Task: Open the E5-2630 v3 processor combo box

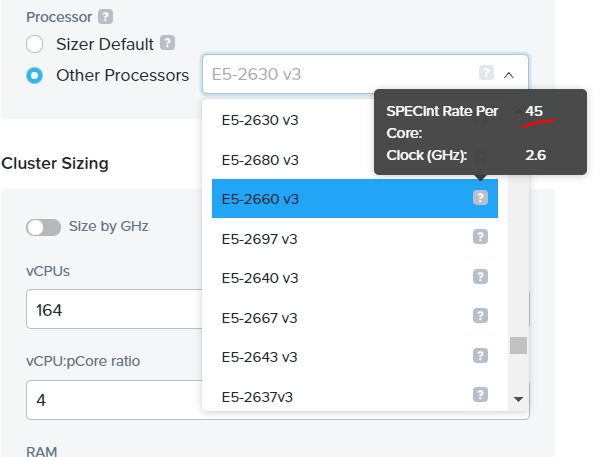Action: tap(365, 74)
